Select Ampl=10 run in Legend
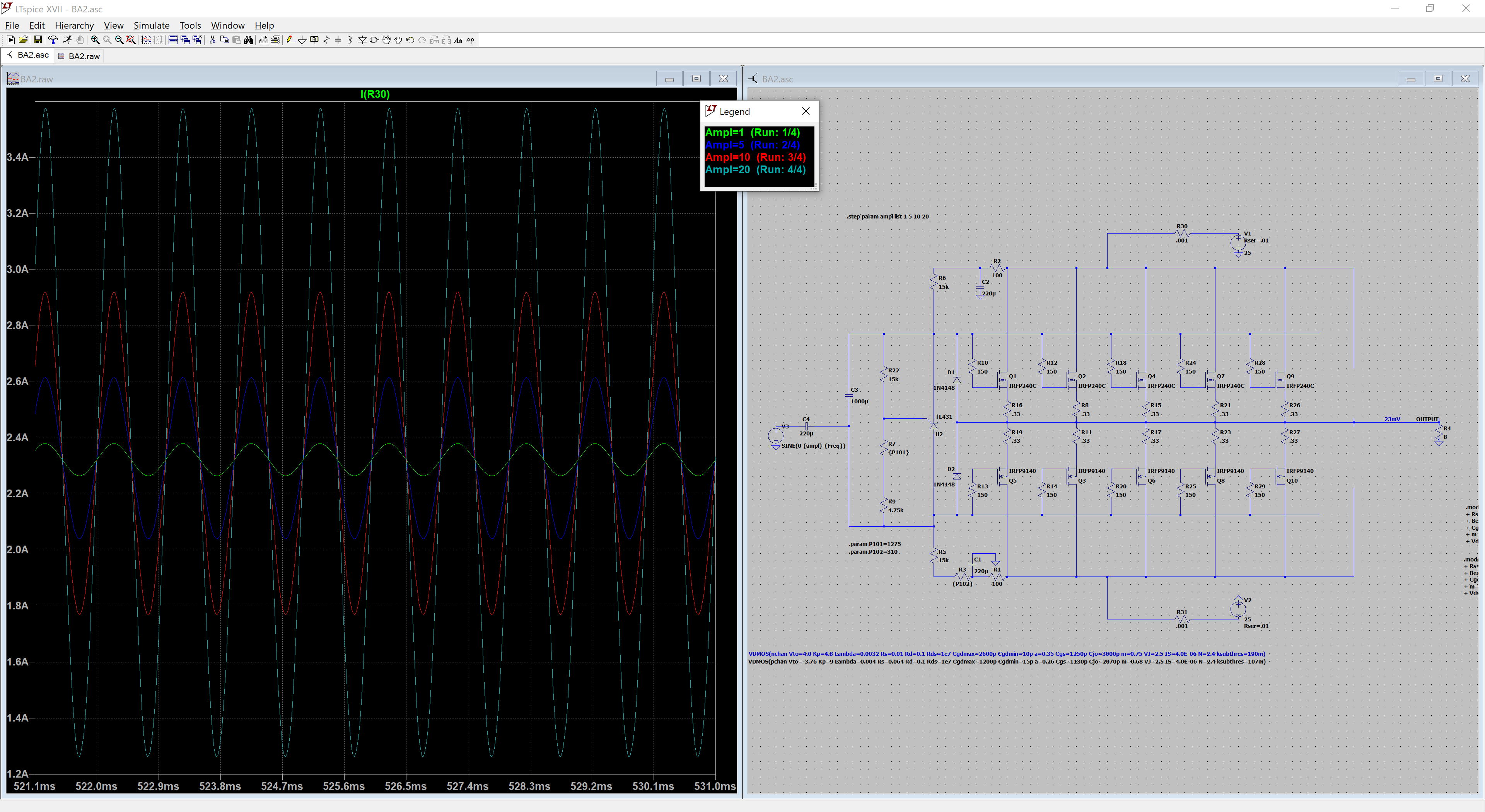The image size is (1485, 812). (755, 157)
